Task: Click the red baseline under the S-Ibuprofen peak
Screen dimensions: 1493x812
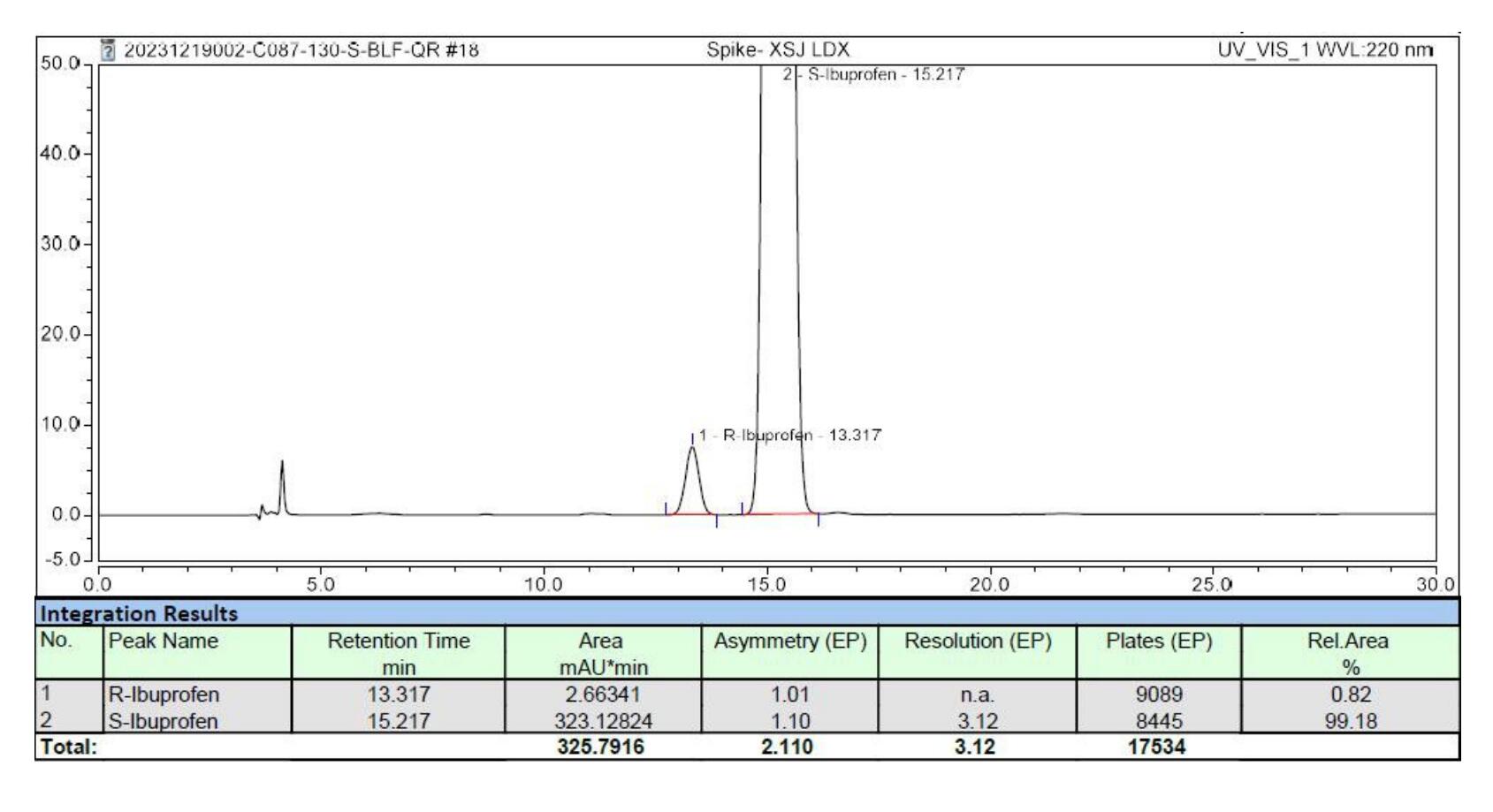Action: pos(780,513)
